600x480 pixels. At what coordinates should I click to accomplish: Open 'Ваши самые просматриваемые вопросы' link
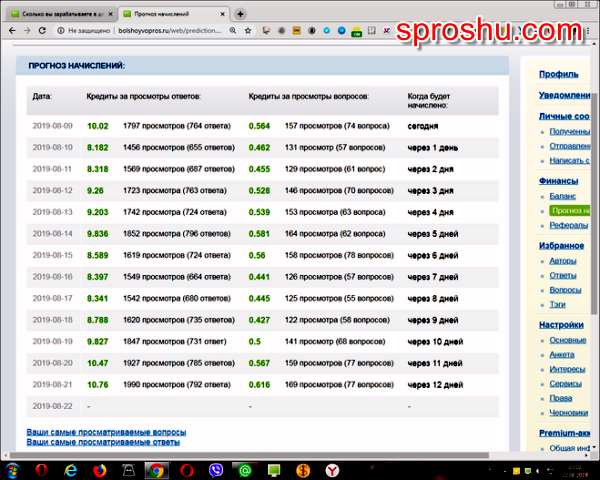pyautogui.click(x=105, y=432)
